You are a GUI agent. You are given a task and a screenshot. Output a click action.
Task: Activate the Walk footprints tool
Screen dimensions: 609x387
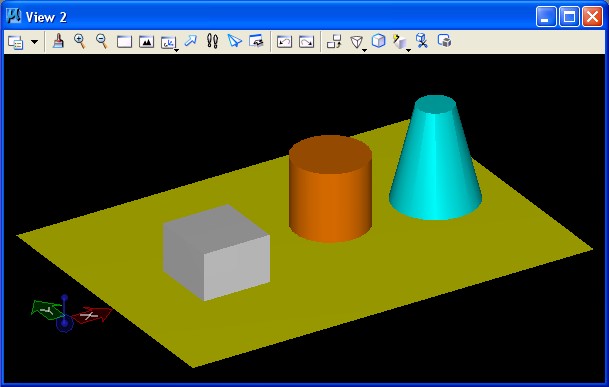(212, 41)
